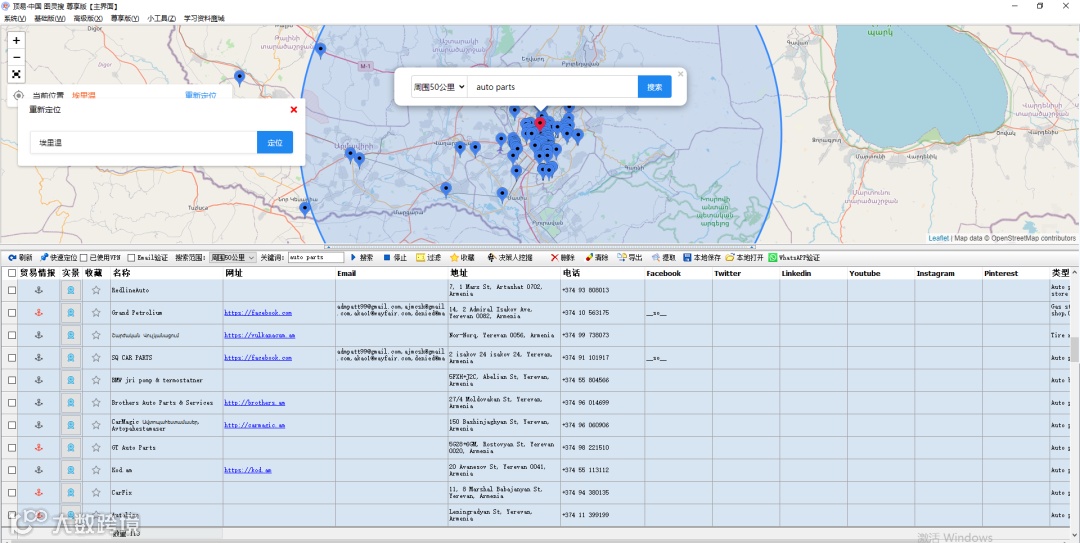Open the 高级版 menu
Screen dimensions: 1080x543
pos(87,18)
